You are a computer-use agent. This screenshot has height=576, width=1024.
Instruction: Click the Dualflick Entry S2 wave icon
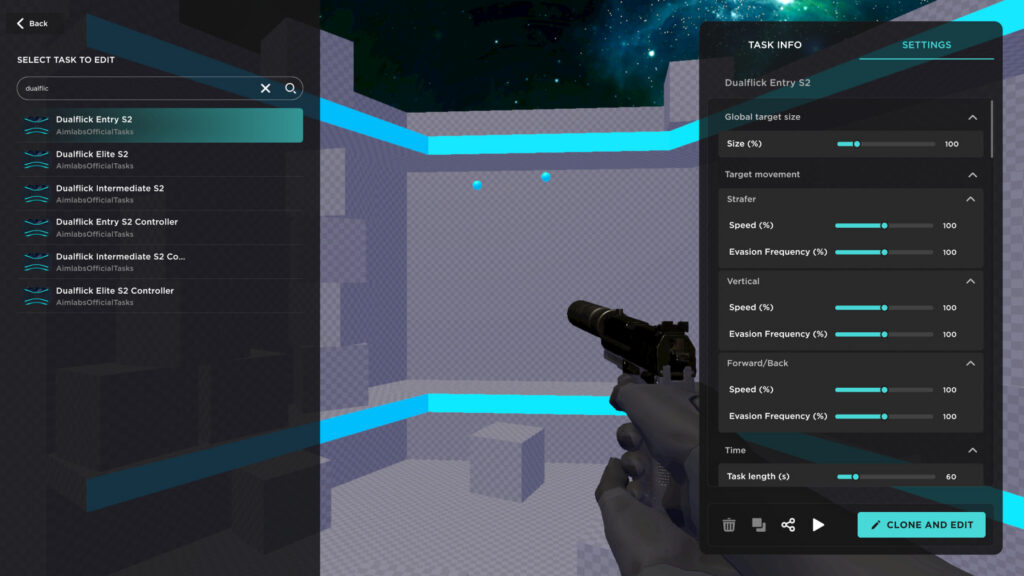tap(37, 125)
